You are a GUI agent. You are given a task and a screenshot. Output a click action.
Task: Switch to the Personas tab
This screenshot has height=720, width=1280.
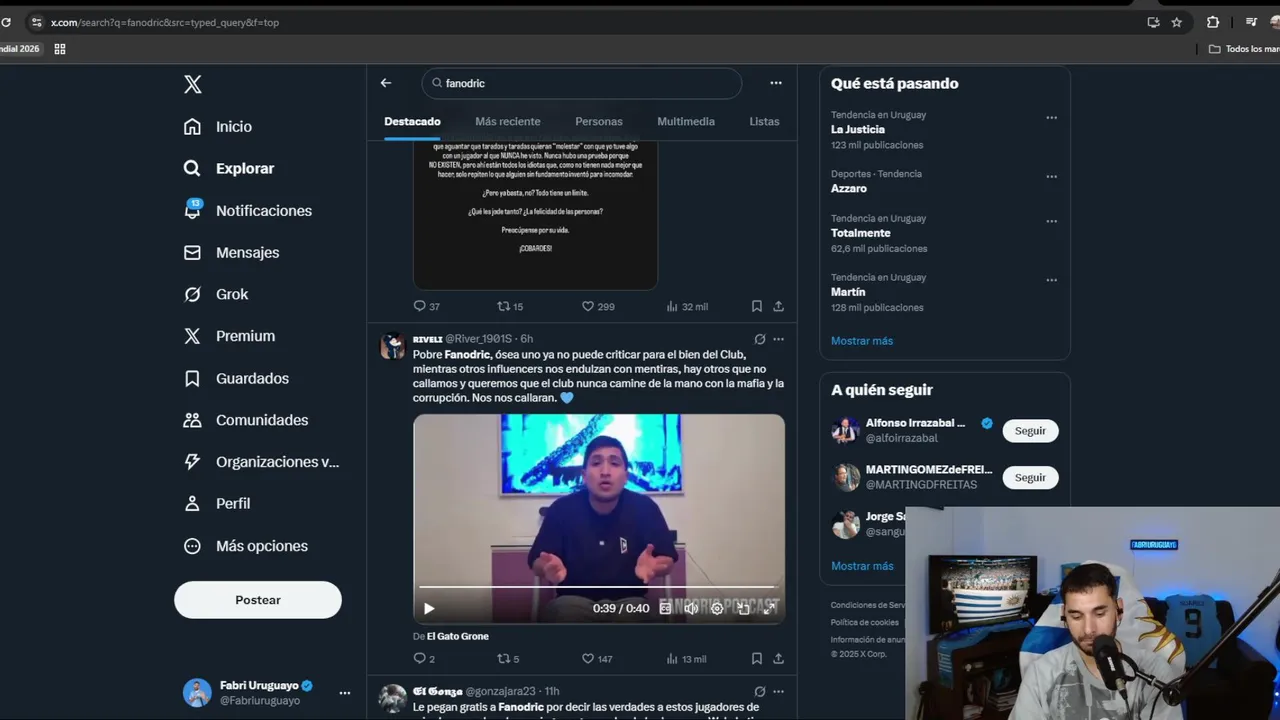point(599,122)
